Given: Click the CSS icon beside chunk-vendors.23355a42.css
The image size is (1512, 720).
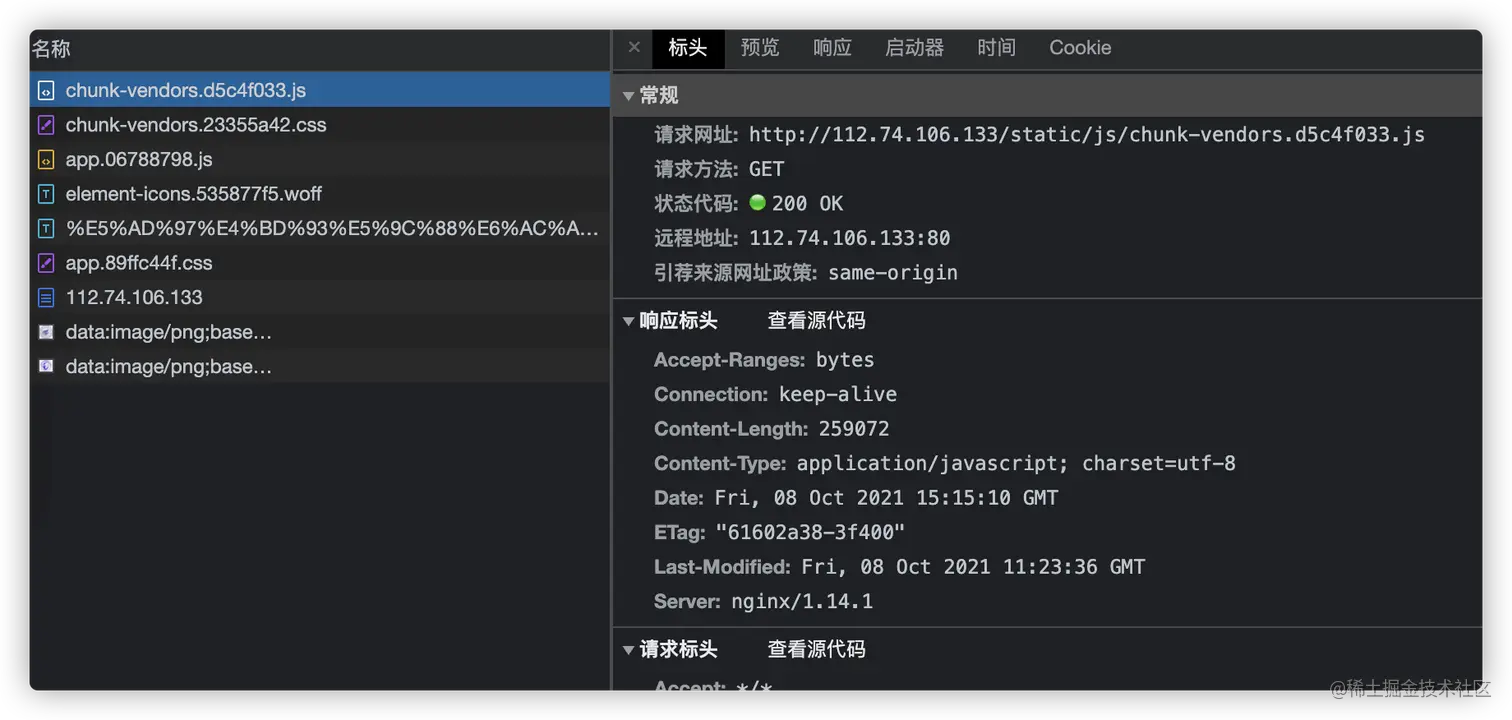Looking at the screenshot, I should (46, 125).
